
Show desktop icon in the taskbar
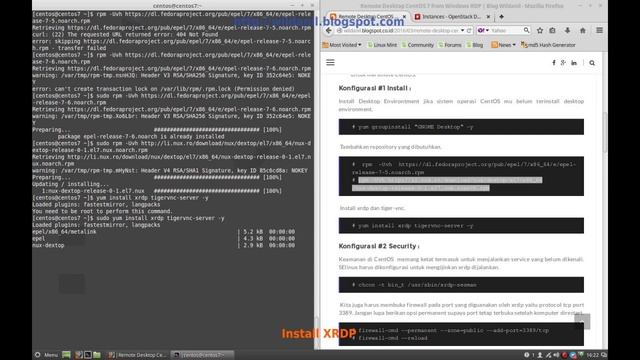click(x=67, y=355)
